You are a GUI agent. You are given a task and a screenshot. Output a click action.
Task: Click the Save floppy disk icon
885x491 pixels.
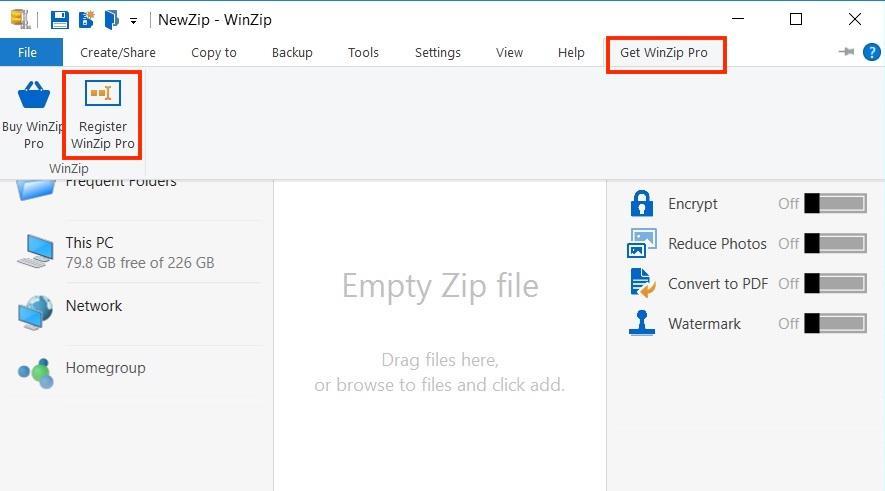pyautogui.click(x=59, y=20)
